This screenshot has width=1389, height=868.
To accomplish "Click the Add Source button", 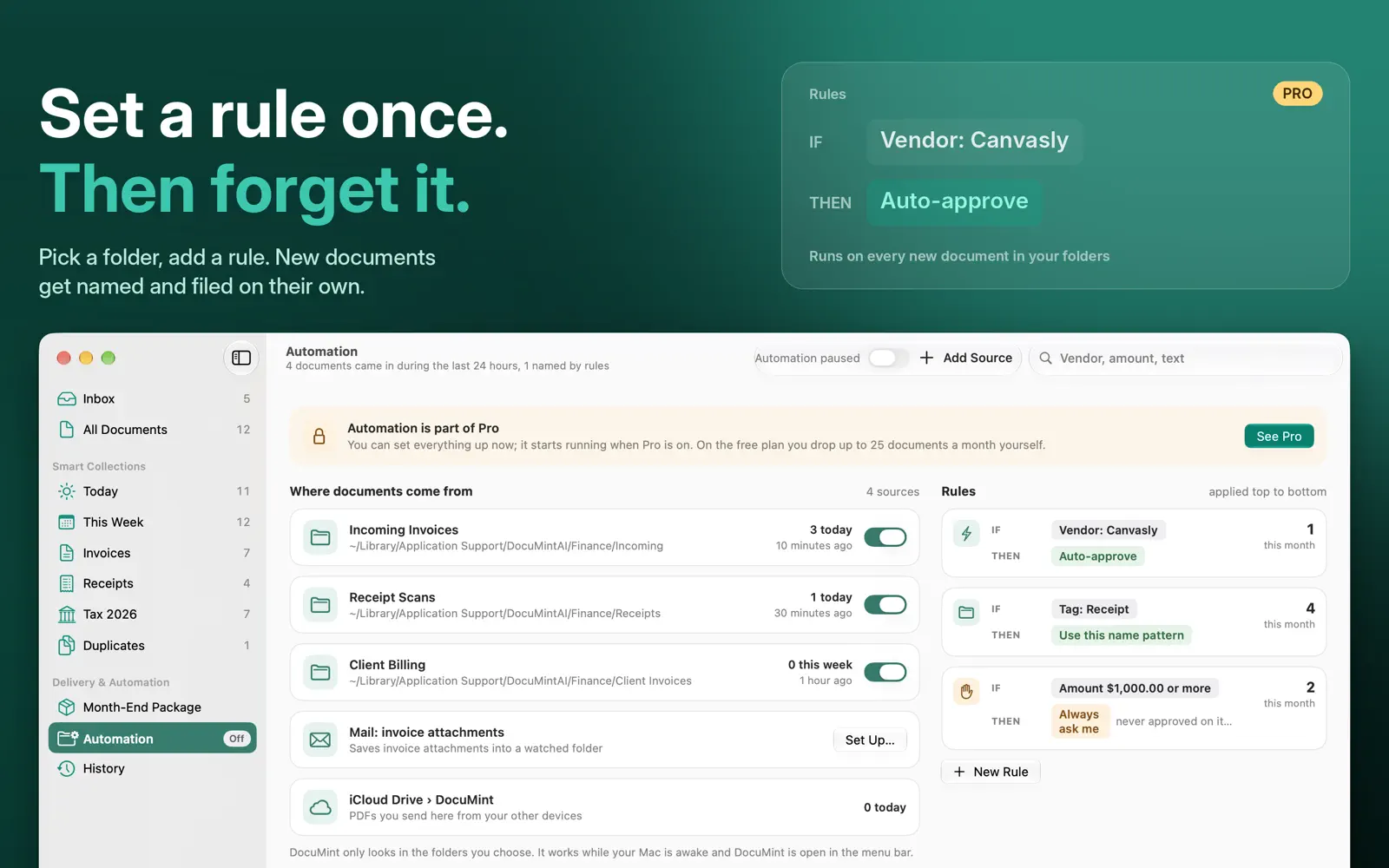I will 965,358.
